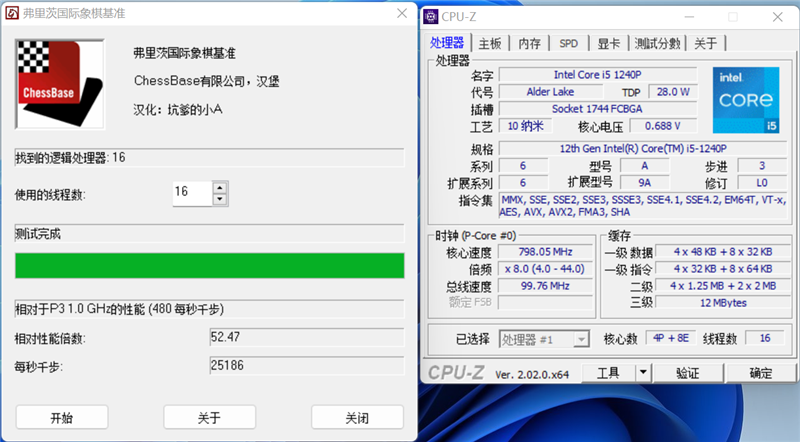
Task: Click the processor name Intel Core i5 1240P
Action: 597,75
